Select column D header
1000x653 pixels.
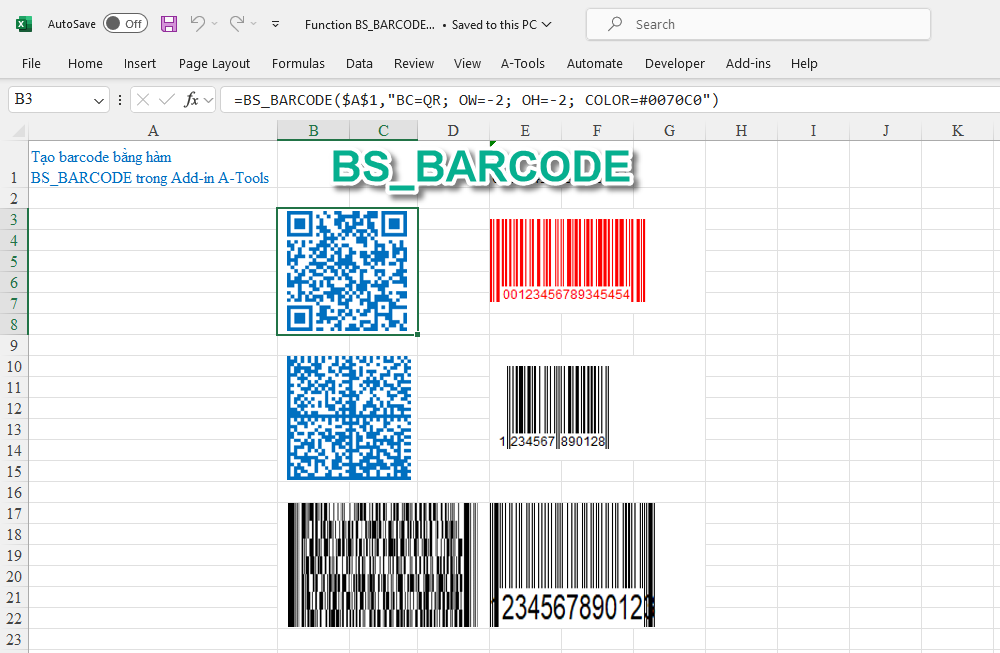coord(453,131)
